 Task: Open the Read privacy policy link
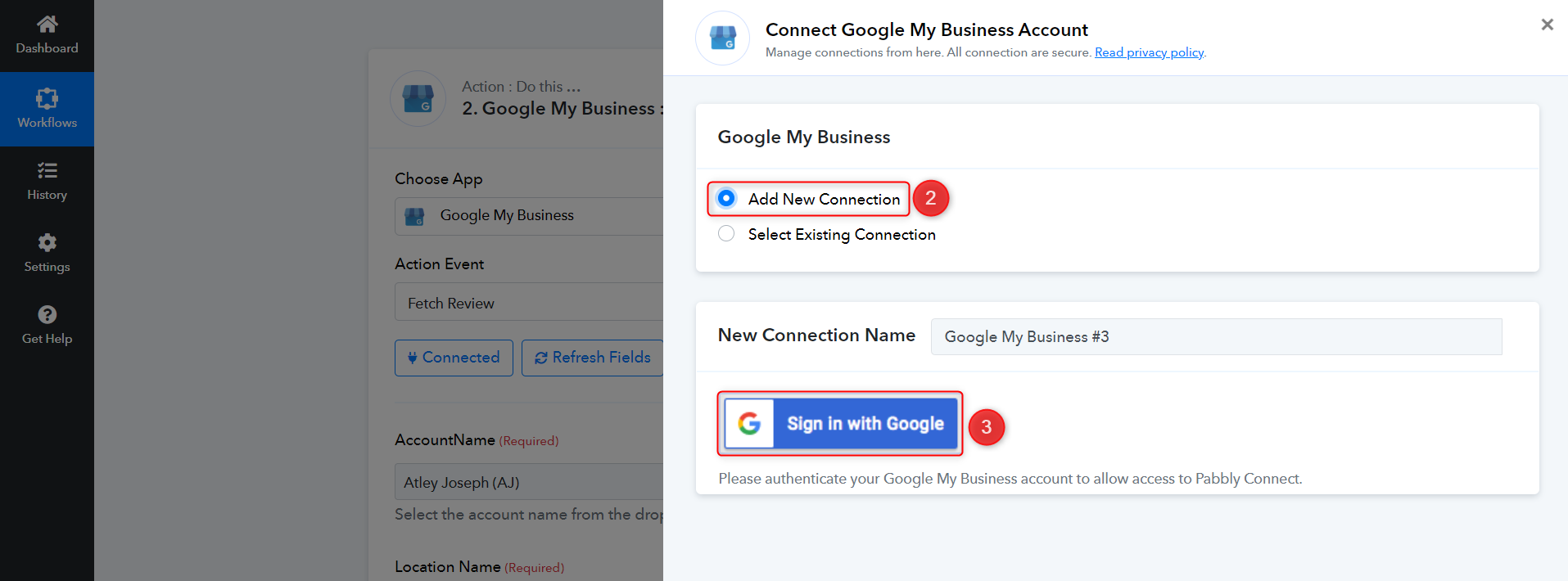tap(1149, 52)
